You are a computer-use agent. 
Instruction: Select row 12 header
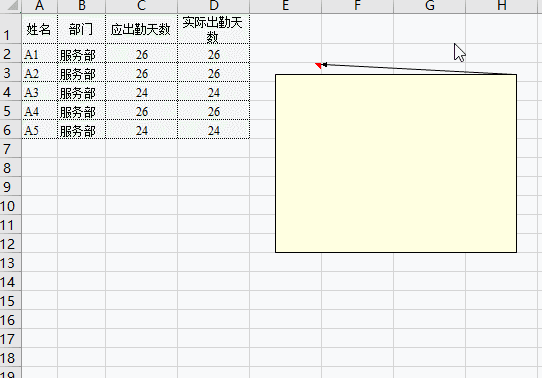point(10,243)
